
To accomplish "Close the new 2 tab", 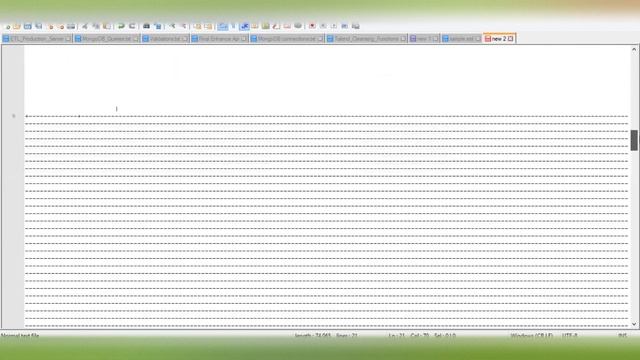I will pos(511,39).
